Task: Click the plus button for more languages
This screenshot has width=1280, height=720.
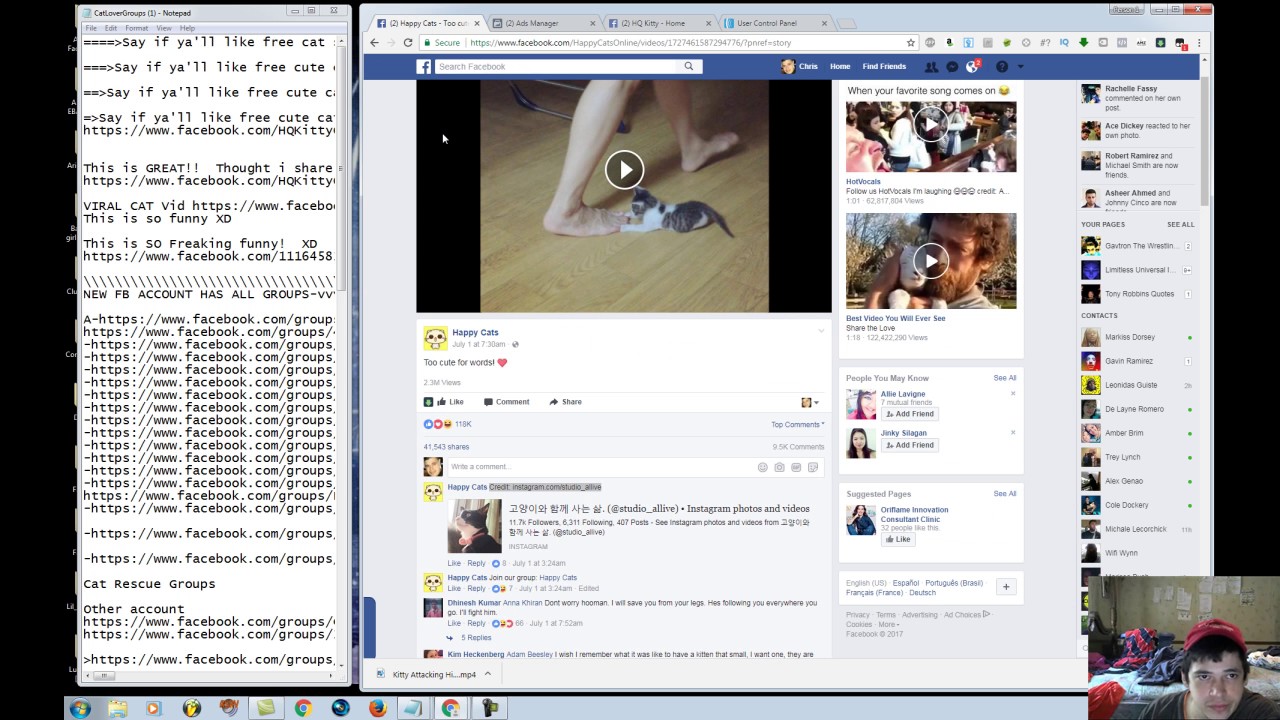Action: pos(1006,587)
